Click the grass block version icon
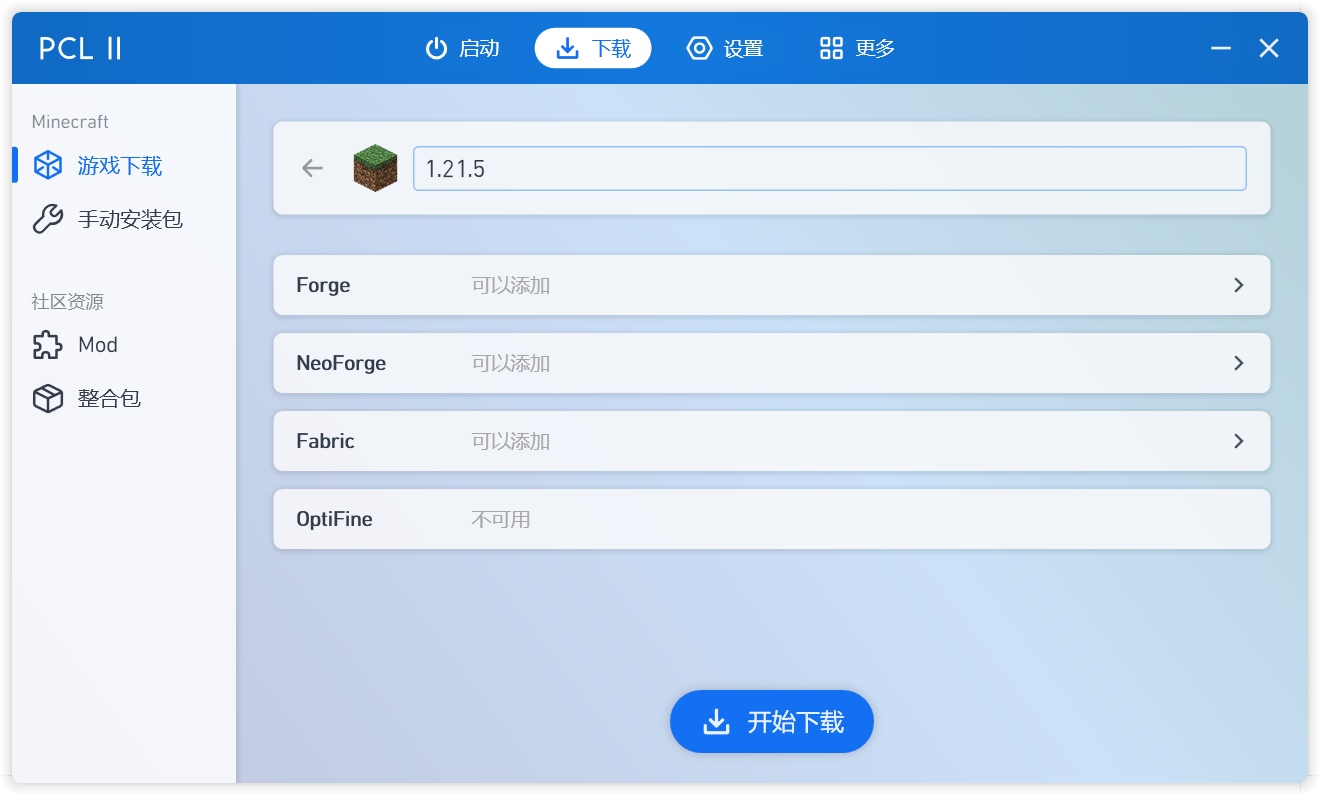 tap(375, 168)
